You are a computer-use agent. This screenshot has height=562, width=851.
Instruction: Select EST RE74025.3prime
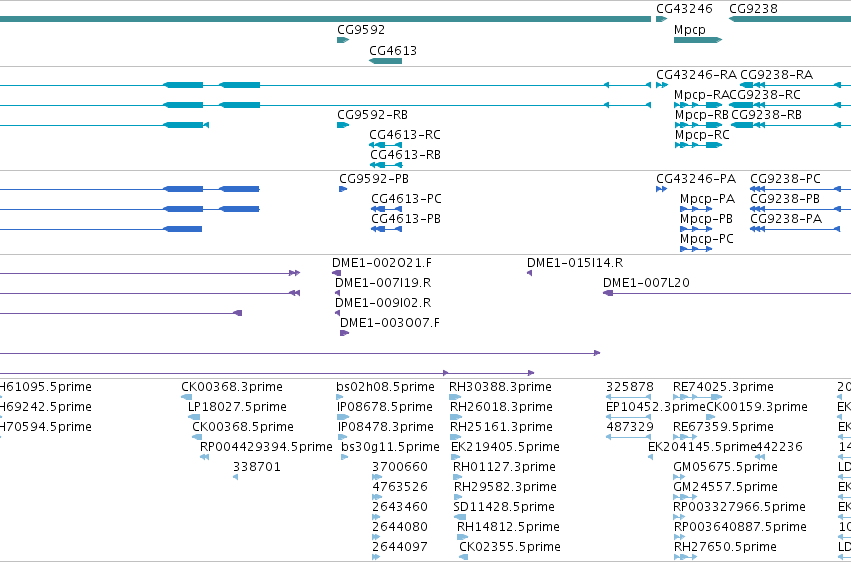coord(697,397)
